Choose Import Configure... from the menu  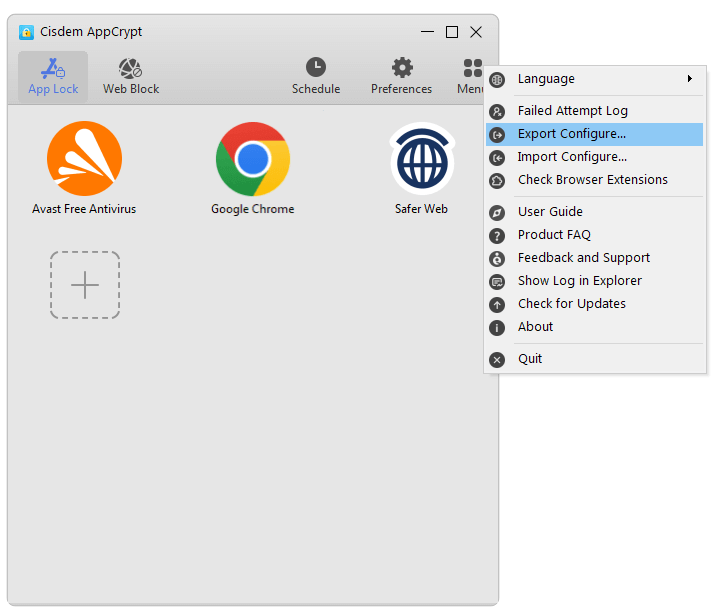point(594,157)
